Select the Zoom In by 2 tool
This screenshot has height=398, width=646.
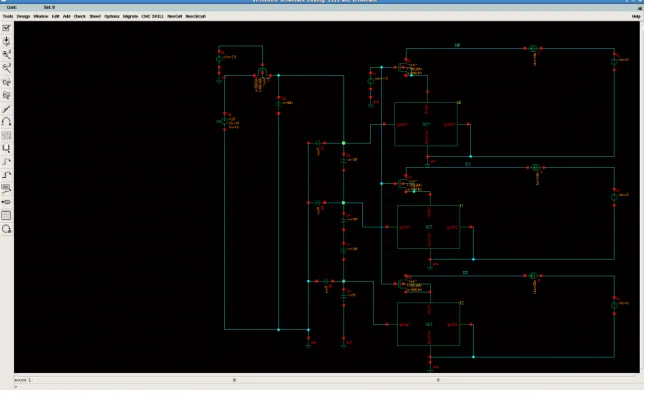coord(6,55)
